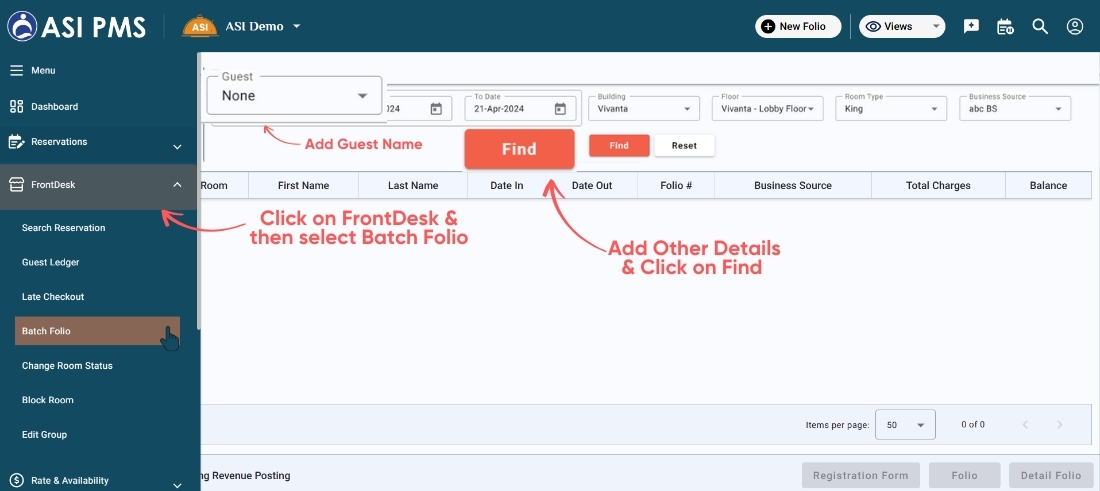This screenshot has height=491, width=1100.
Task: Click the hamburger Menu icon in sidebar
Action: (x=16, y=71)
